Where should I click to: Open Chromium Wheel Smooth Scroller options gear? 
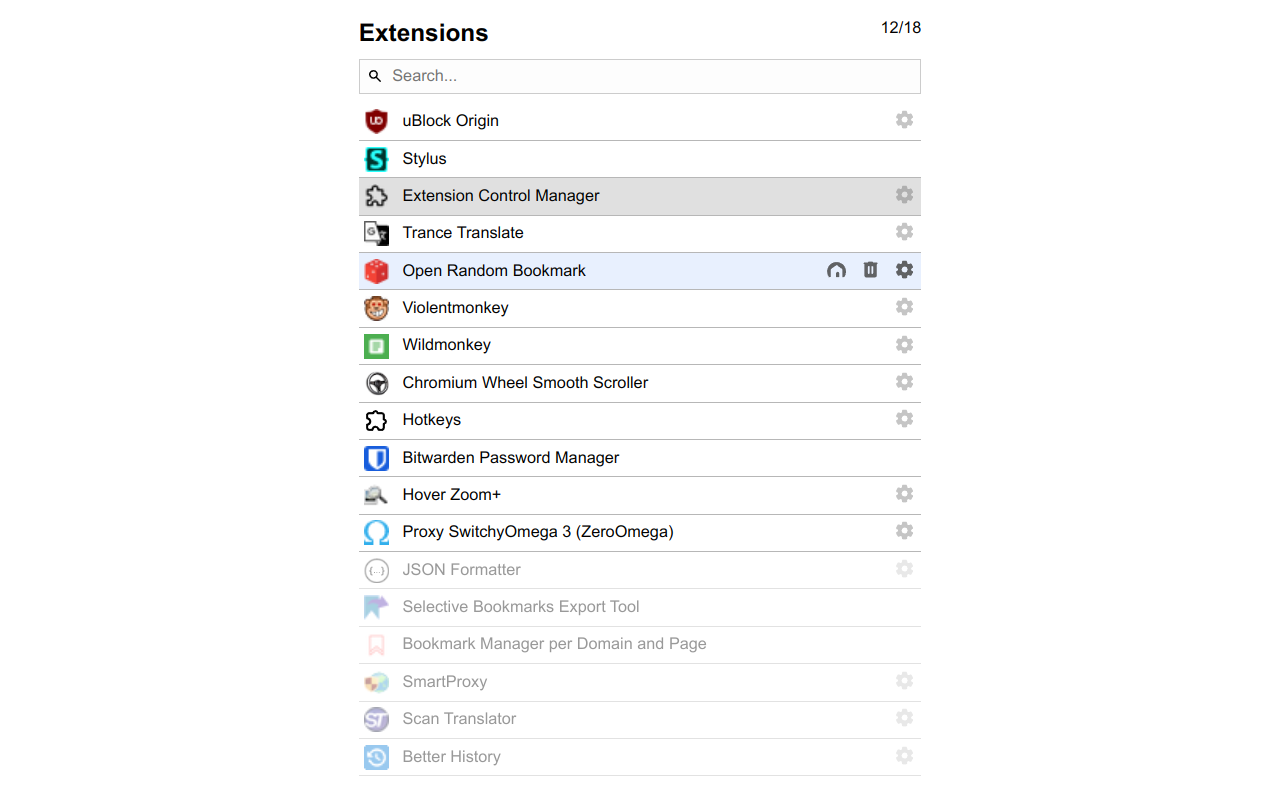(x=904, y=382)
